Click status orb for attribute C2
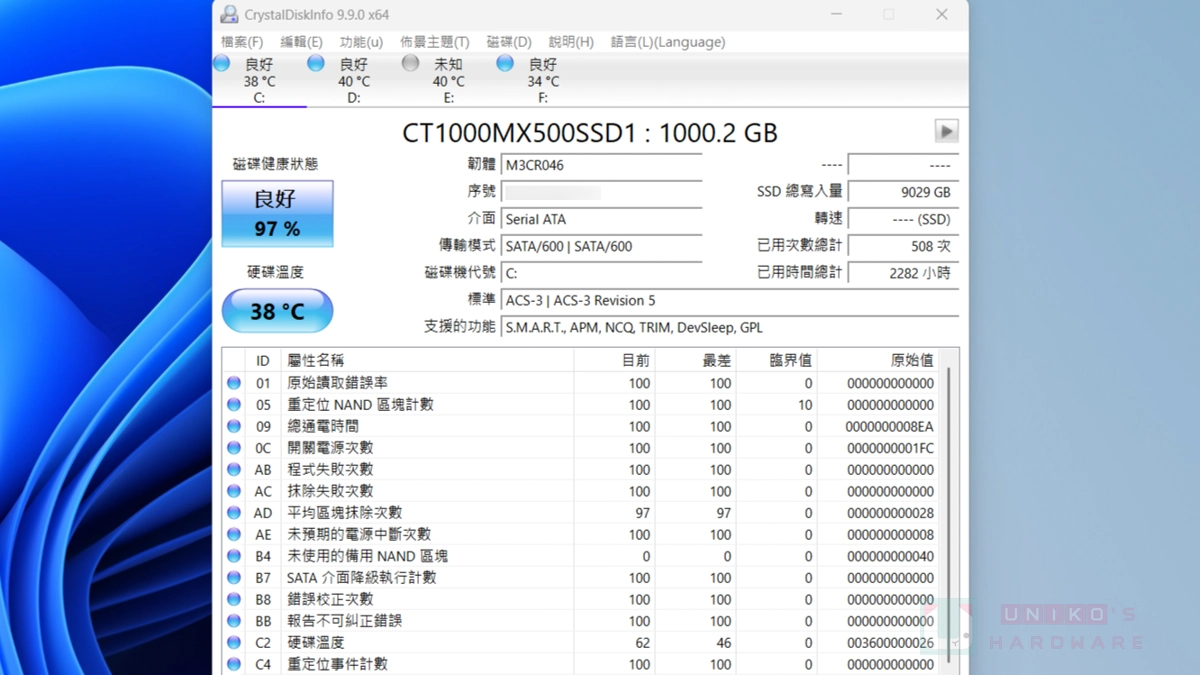The height and width of the screenshot is (675, 1200). [234, 642]
